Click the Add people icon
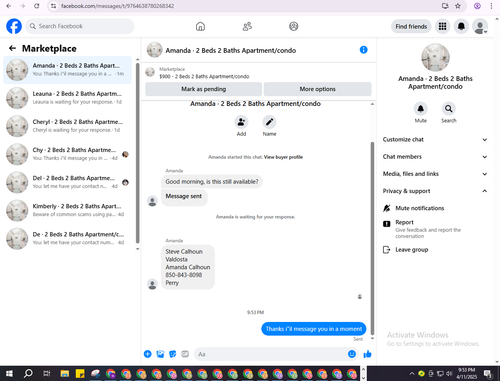The width and height of the screenshot is (500, 381). [x=241, y=122]
